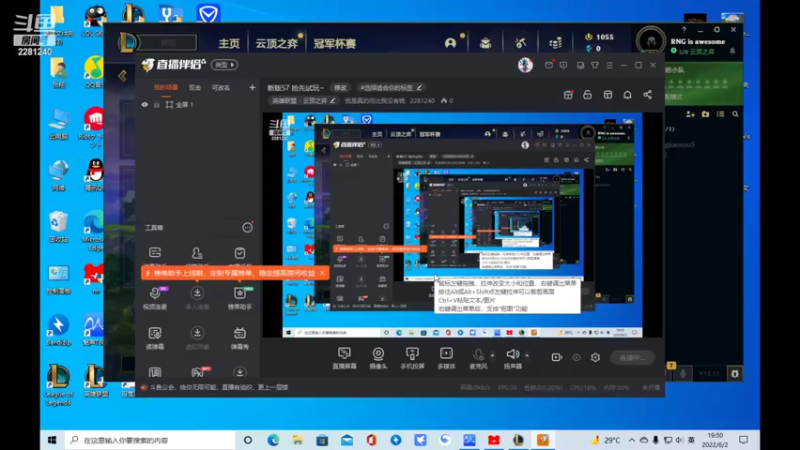This screenshot has width=800, height=450.
Task: Switch to the 云顶之弈 tab
Action: point(277,43)
